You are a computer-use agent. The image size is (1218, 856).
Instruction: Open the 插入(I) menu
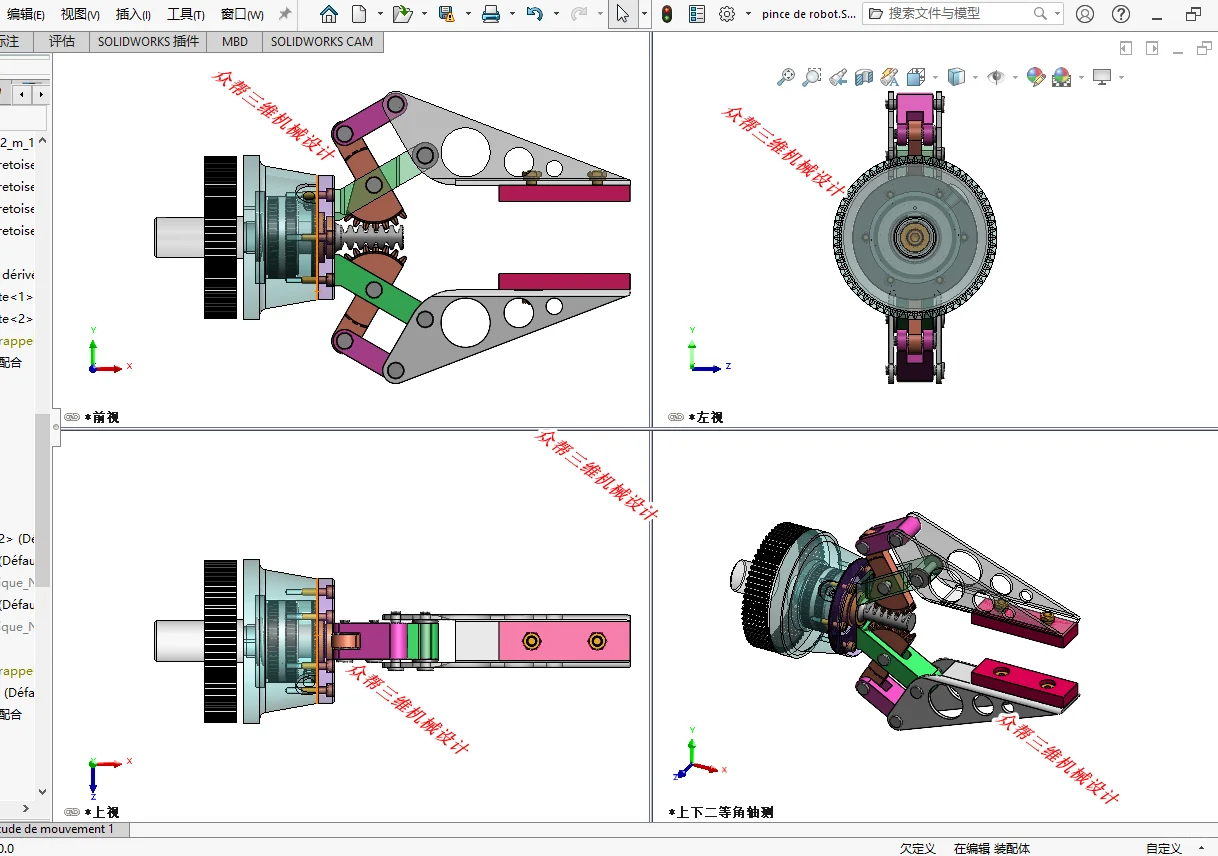(133, 15)
